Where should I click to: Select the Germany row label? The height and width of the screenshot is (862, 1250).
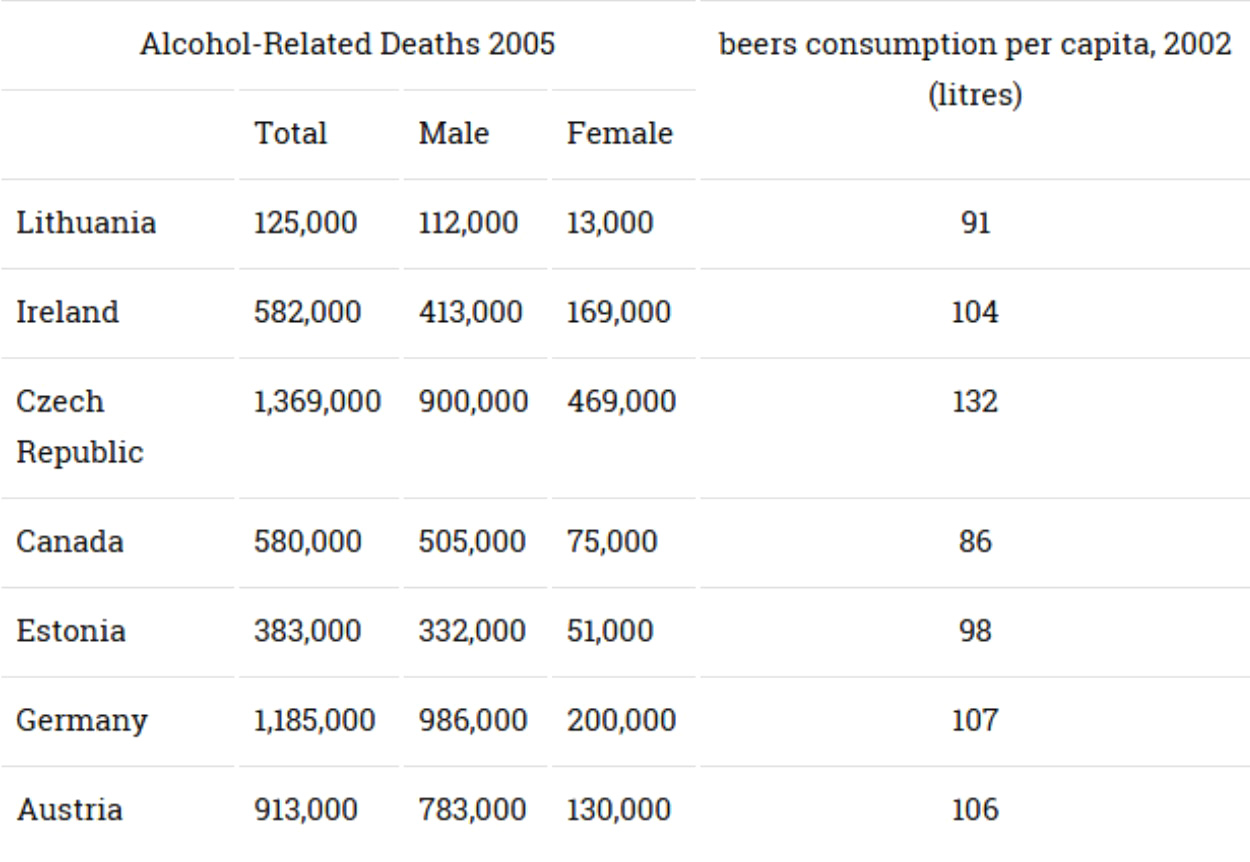click(81, 721)
